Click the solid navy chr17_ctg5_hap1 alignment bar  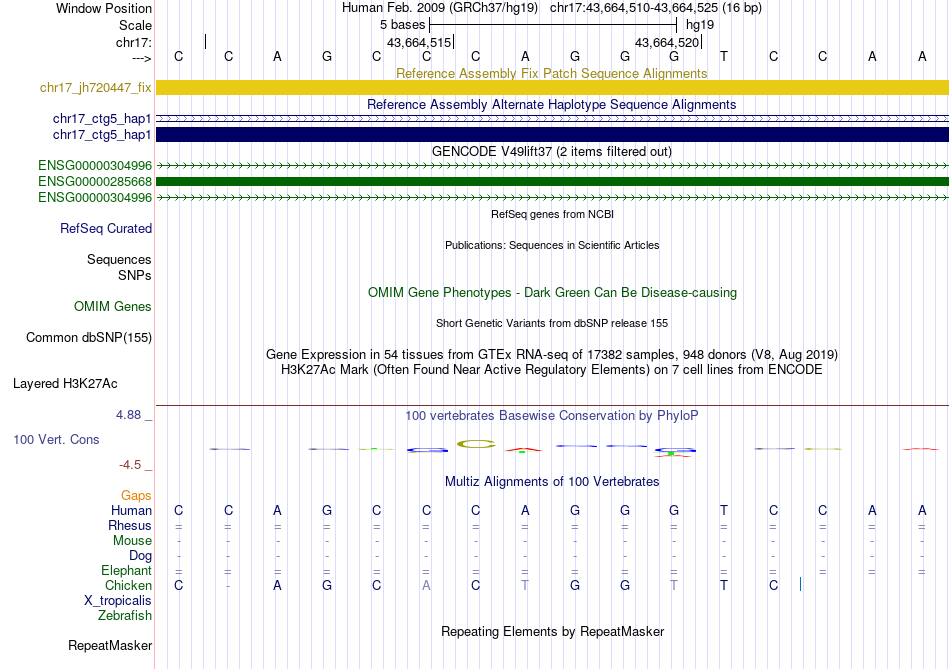click(552, 135)
